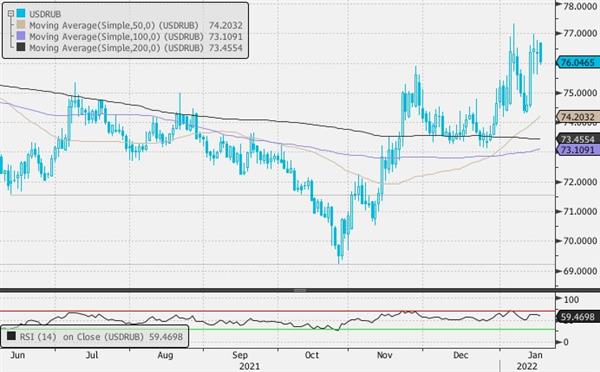The height and width of the screenshot is (372, 600).
Task: Select Moving Average(Simple,100,0) legend entry
Action: [116, 36]
